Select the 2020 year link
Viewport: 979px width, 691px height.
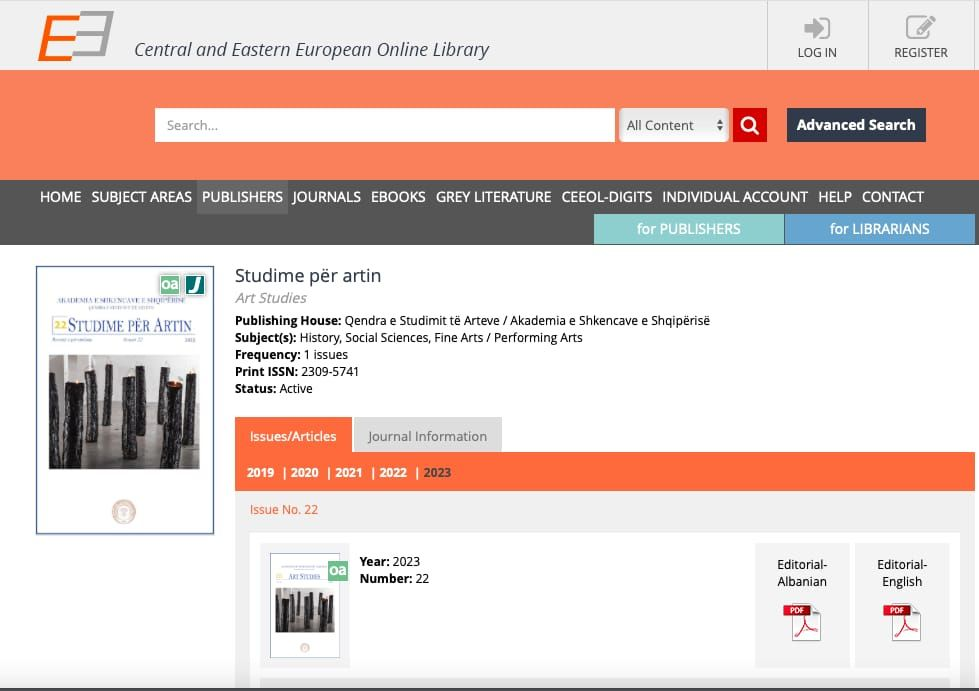[x=305, y=473]
